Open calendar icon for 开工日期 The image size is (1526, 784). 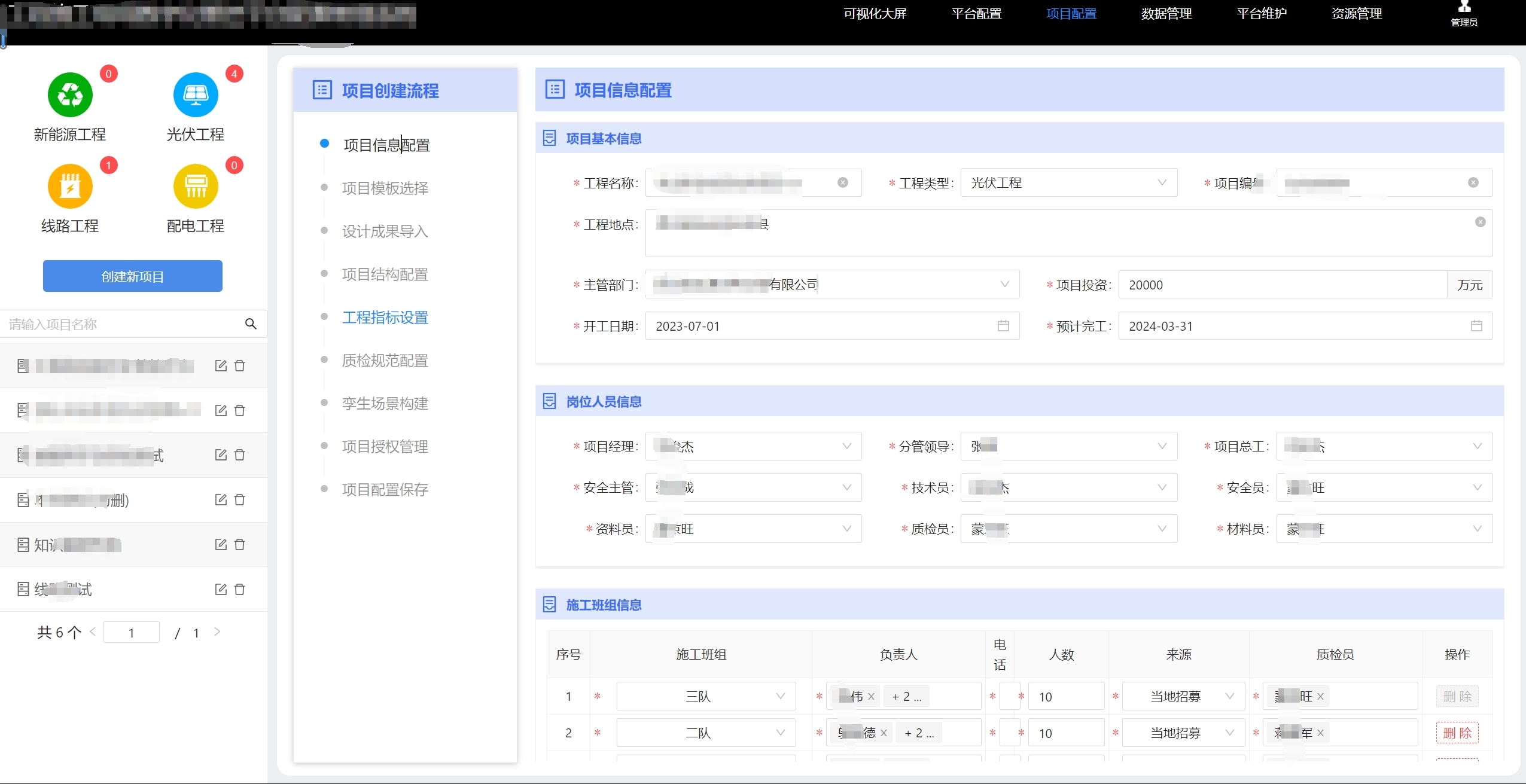click(1003, 326)
